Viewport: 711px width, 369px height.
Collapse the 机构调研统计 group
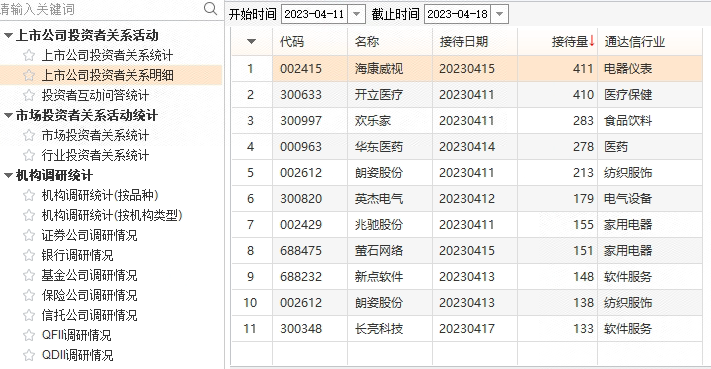tap(8, 175)
